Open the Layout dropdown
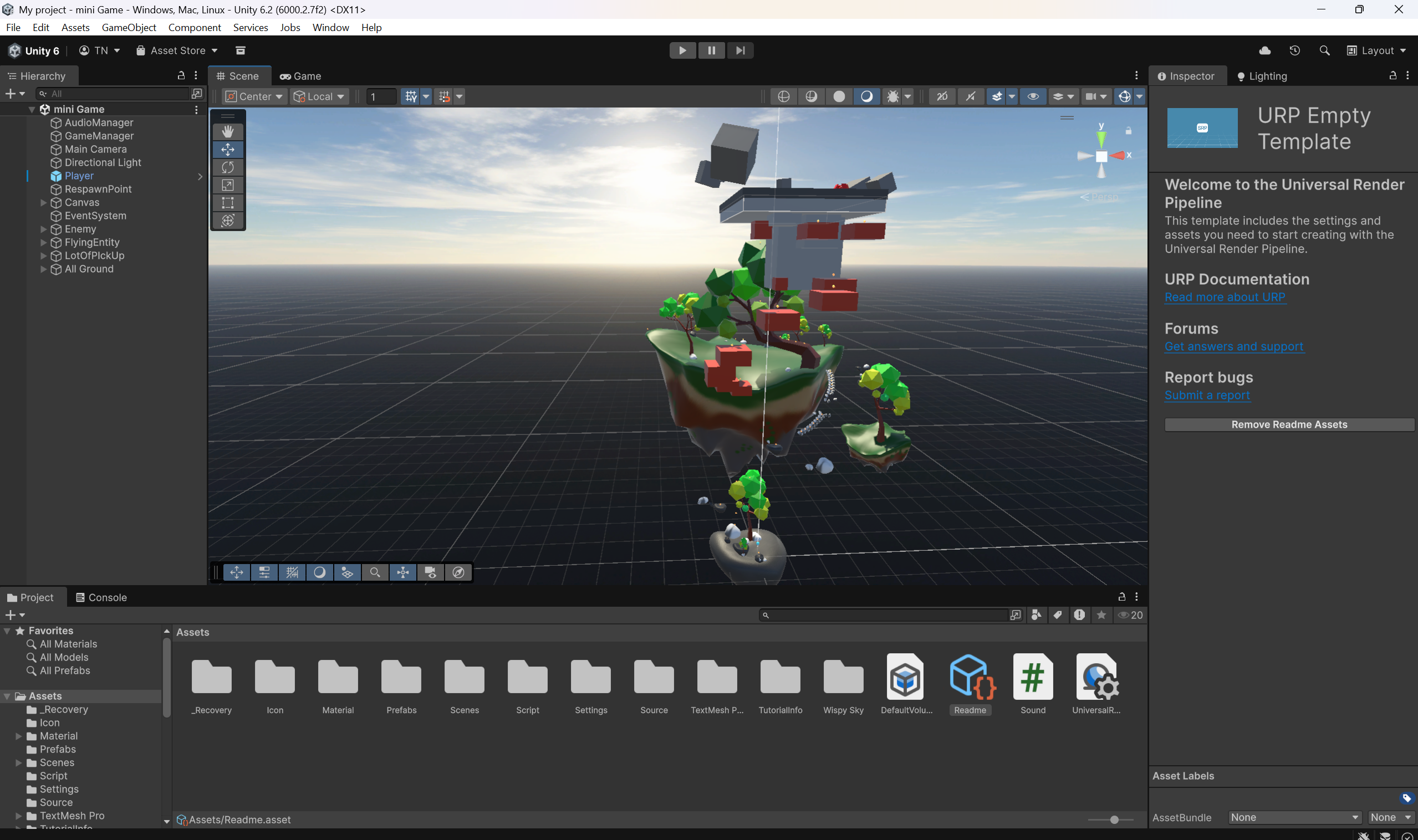Viewport: 1418px width, 840px height. click(1376, 50)
